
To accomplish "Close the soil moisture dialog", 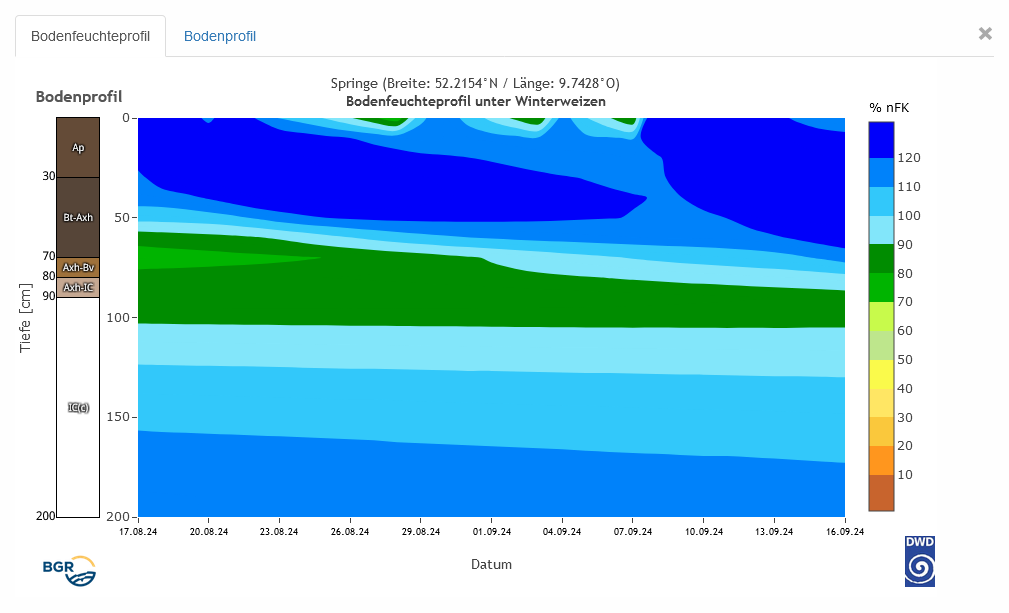I will pos(985,34).
